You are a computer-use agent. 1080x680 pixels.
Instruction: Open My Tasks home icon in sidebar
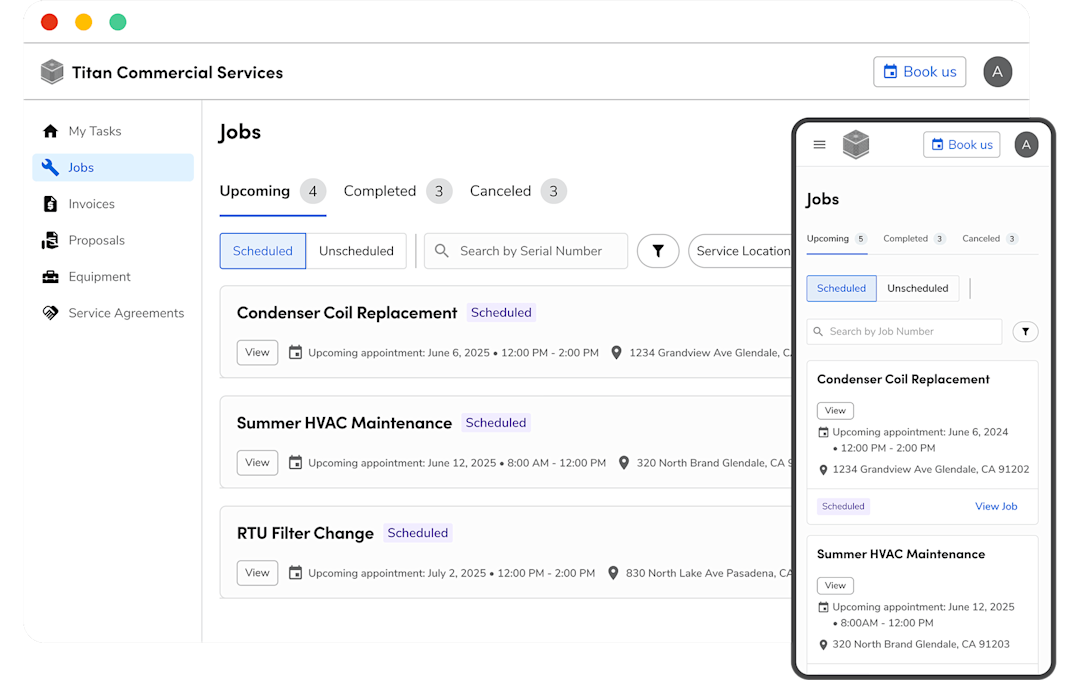pos(50,131)
